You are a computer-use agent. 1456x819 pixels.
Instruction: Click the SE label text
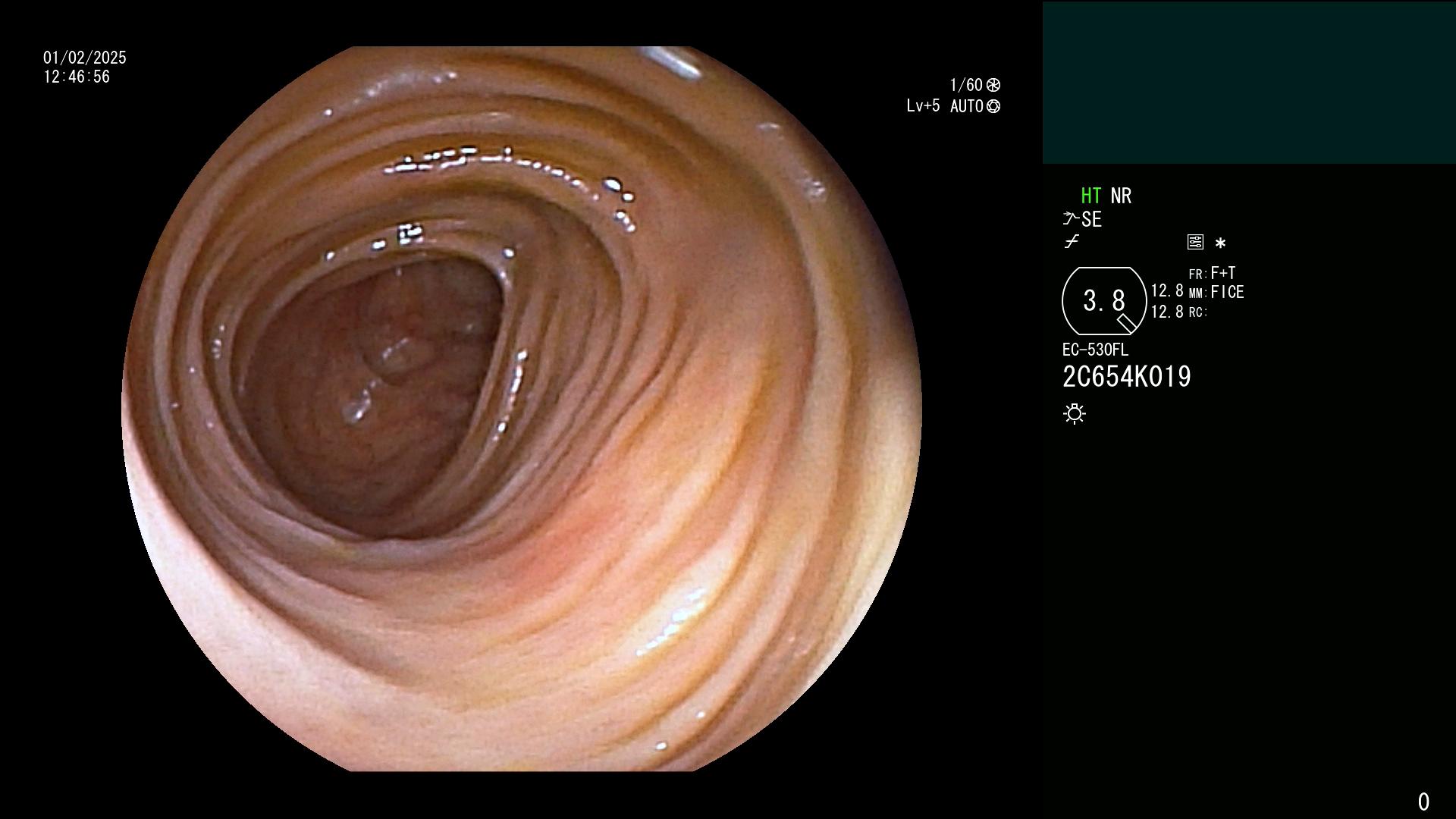(1091, 219)
